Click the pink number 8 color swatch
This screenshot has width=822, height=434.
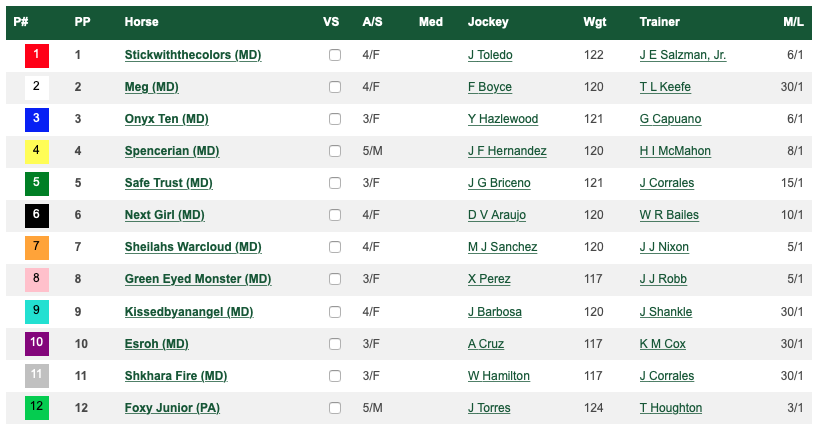(36, 279)
